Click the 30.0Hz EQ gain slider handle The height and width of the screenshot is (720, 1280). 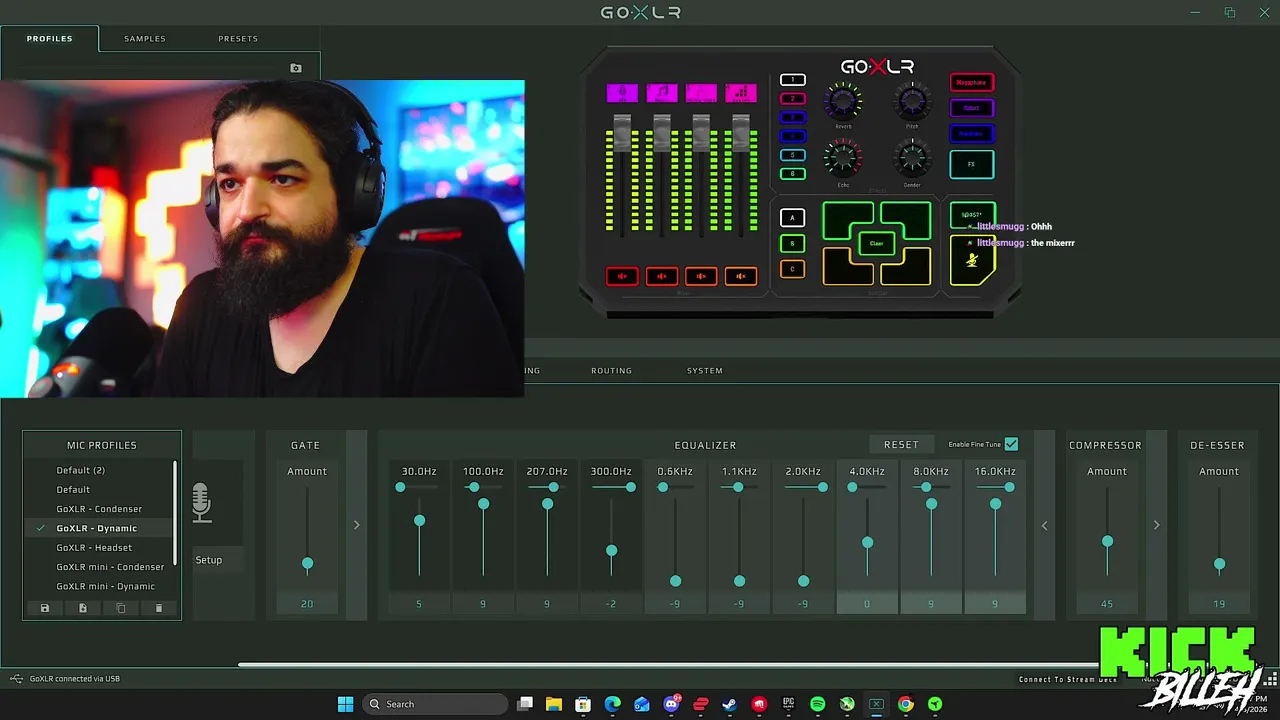(x=419, y=521)
